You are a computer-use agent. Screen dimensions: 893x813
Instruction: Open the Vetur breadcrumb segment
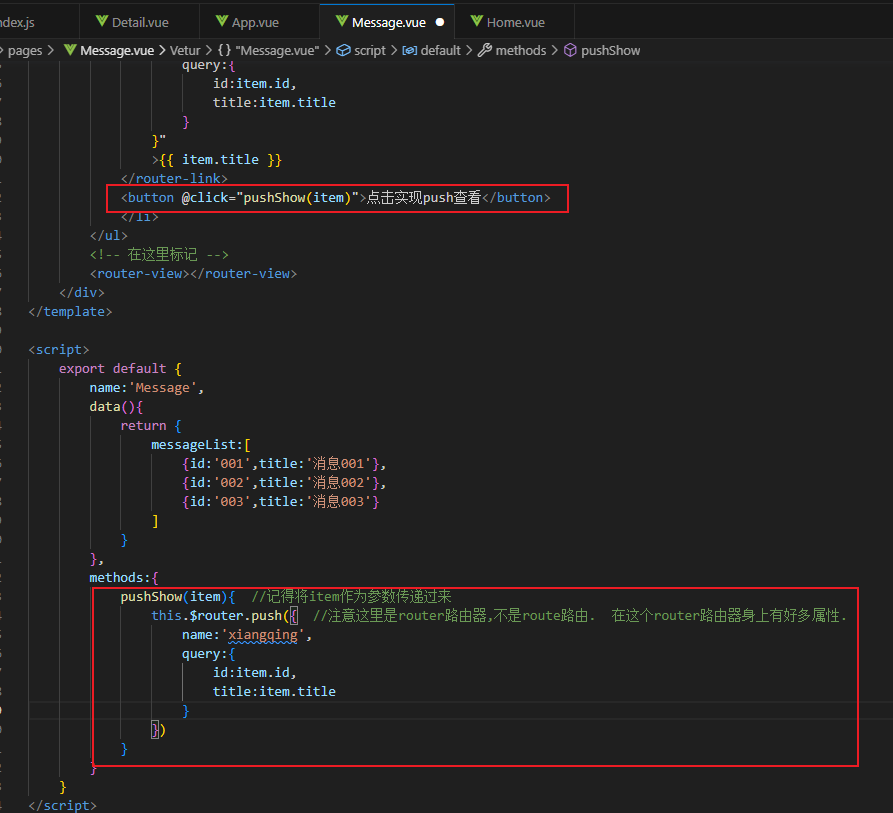(185, 51)
